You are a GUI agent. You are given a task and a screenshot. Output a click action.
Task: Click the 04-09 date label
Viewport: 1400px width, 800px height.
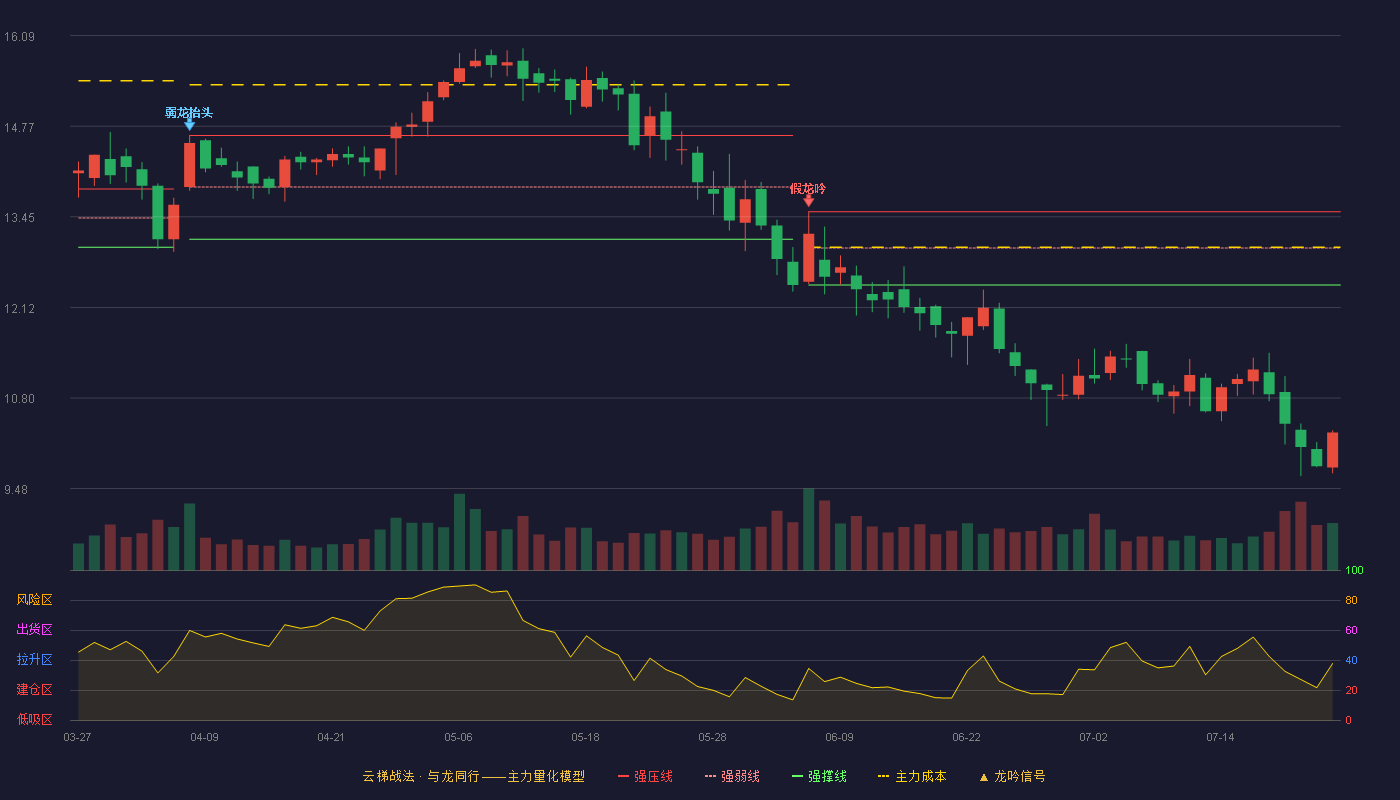point(204,737)
